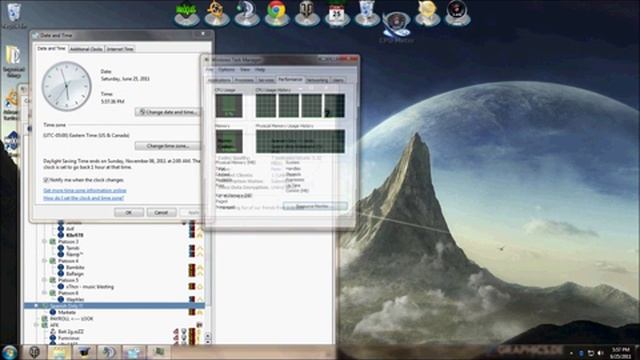This screenshot has height=360, width=640.
Task: Launch the orange crosshair dock icon
Action: pyautogui.click(x=216, y=13)
